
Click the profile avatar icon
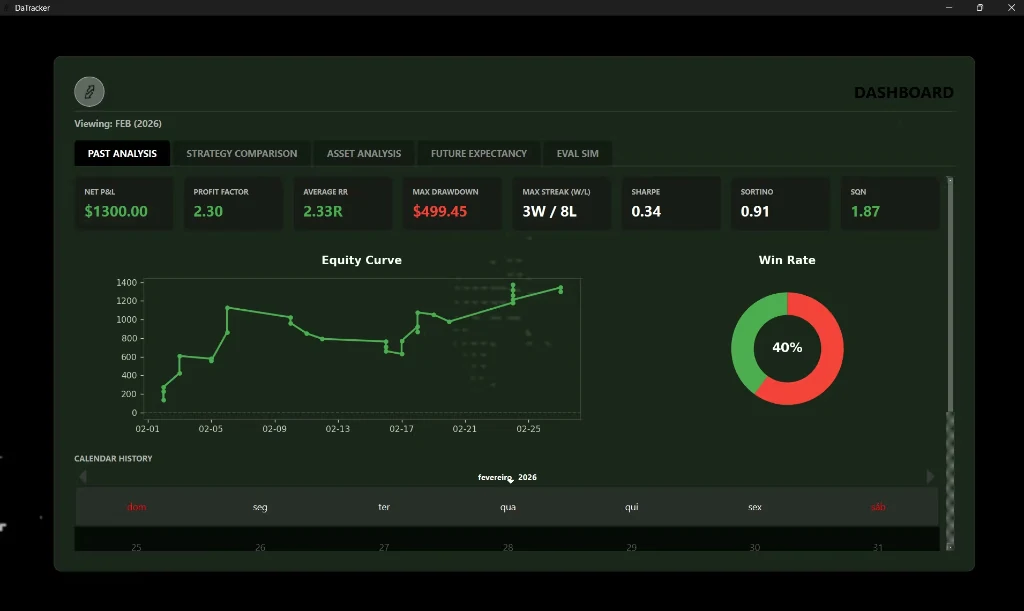(89, 91)
